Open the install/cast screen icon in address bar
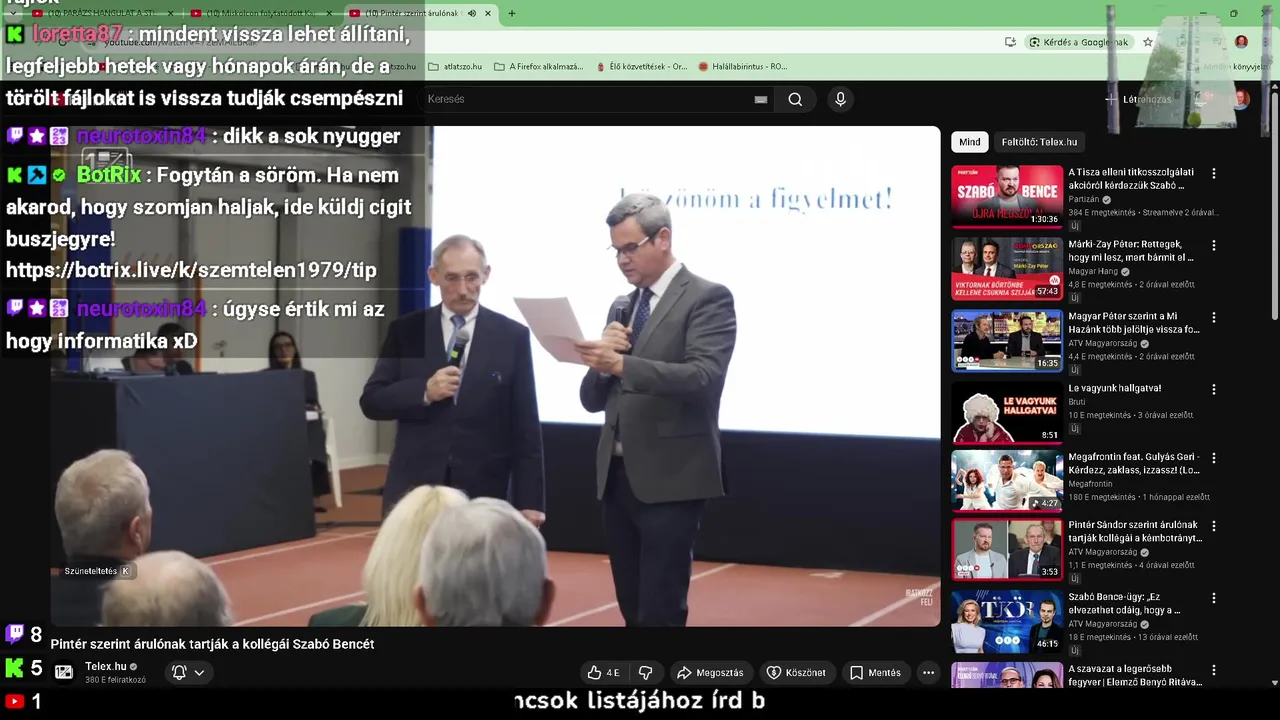This screenshot has width=1280, height=720. [1010, 42]
